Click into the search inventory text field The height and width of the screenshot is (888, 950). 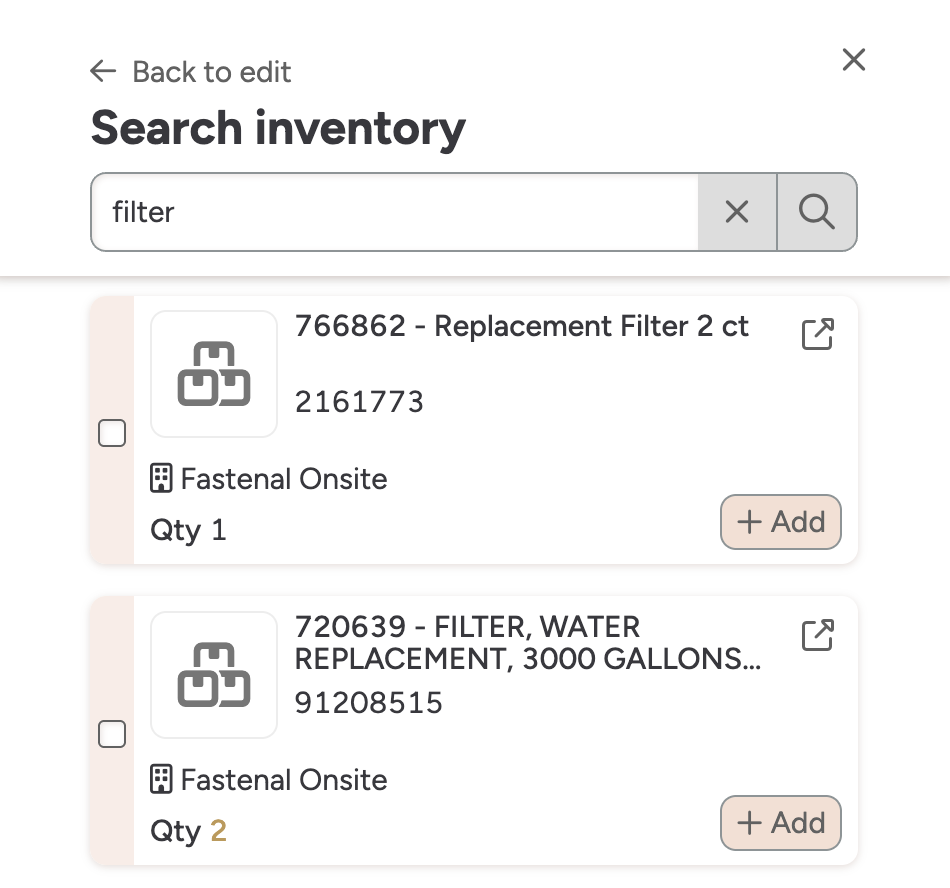tap(395, 212)
